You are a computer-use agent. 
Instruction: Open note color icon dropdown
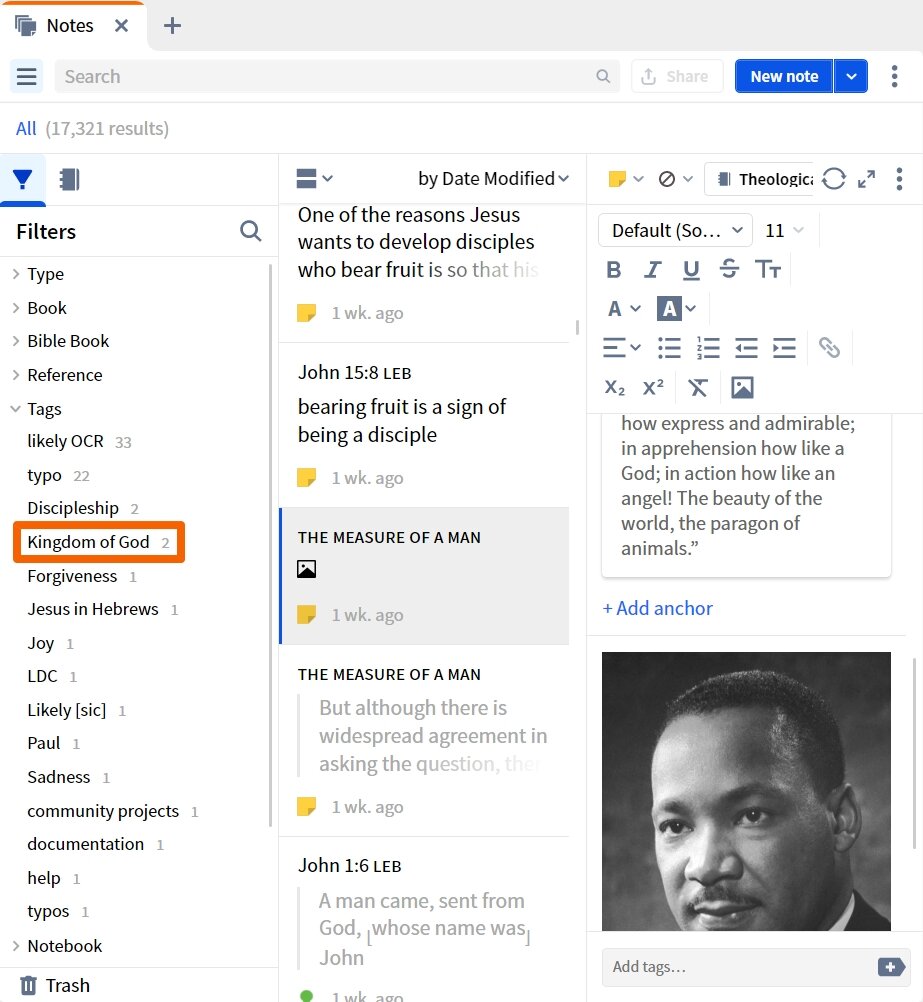pyautogui.click(x=626, y=179)
